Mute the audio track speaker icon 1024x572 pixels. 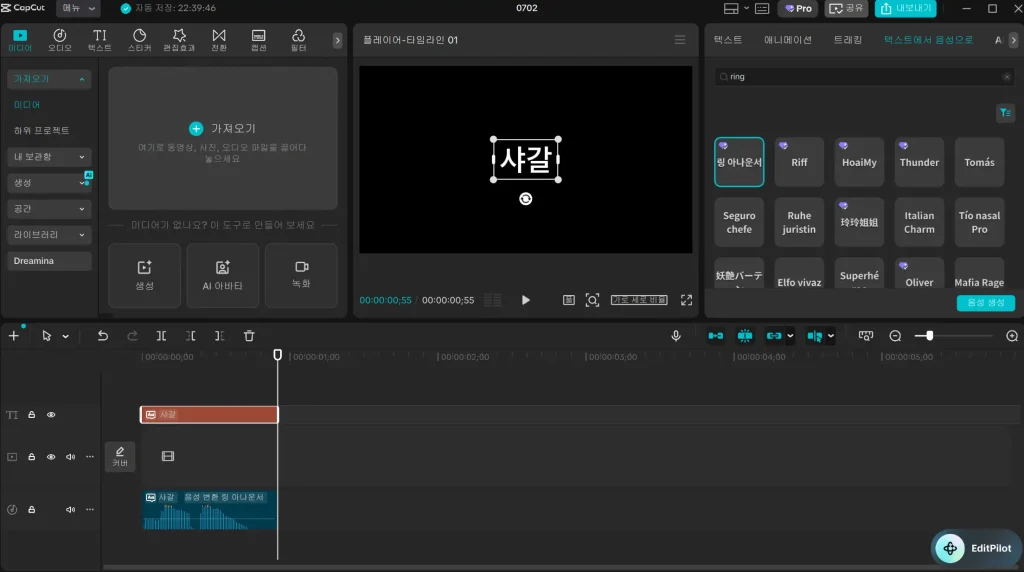tap(70, 509)
